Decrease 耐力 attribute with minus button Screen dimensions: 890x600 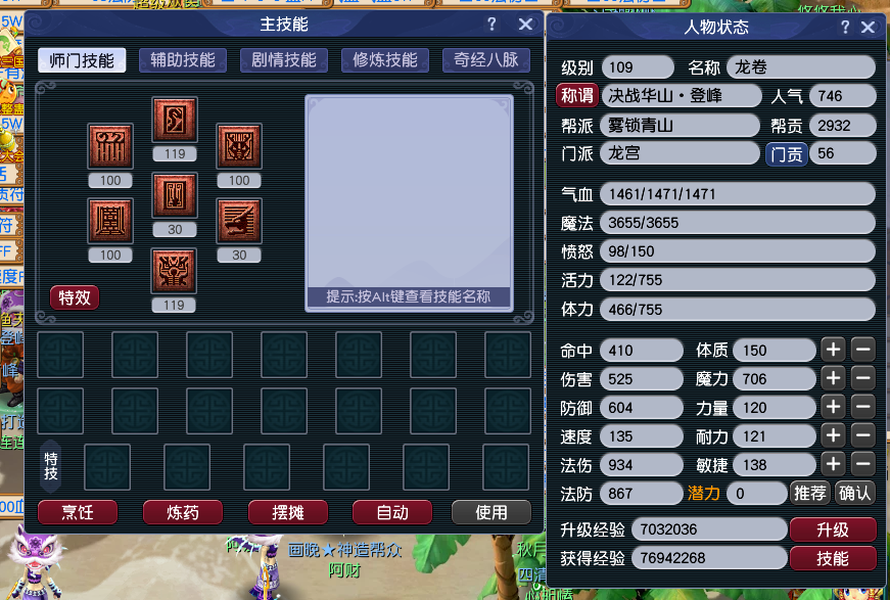click(x=863, y=435)
